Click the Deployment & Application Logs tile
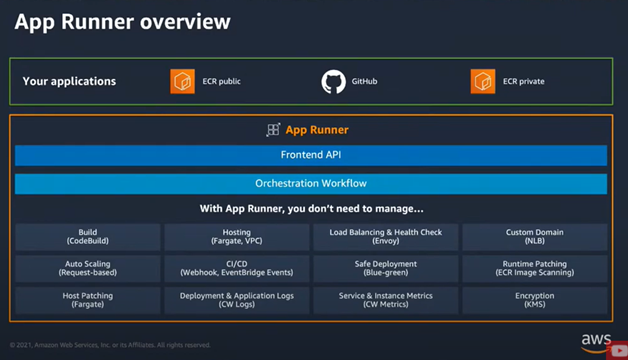Screen dimensions: 628x360 click(x=237, y=300)
